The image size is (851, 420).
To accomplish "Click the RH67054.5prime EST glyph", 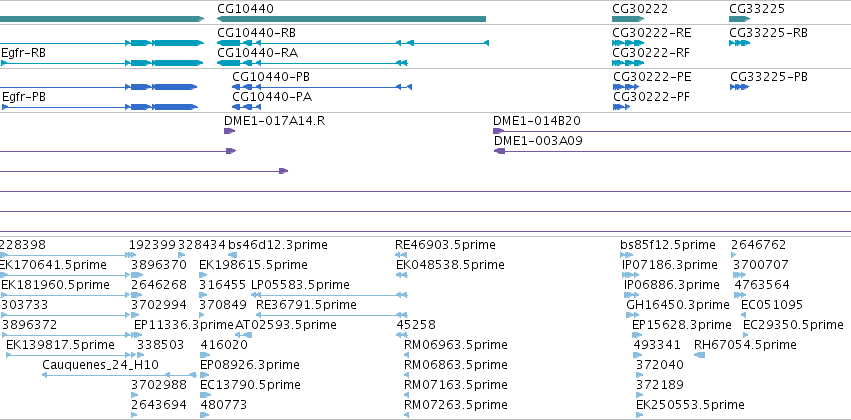I will (700, 355).
